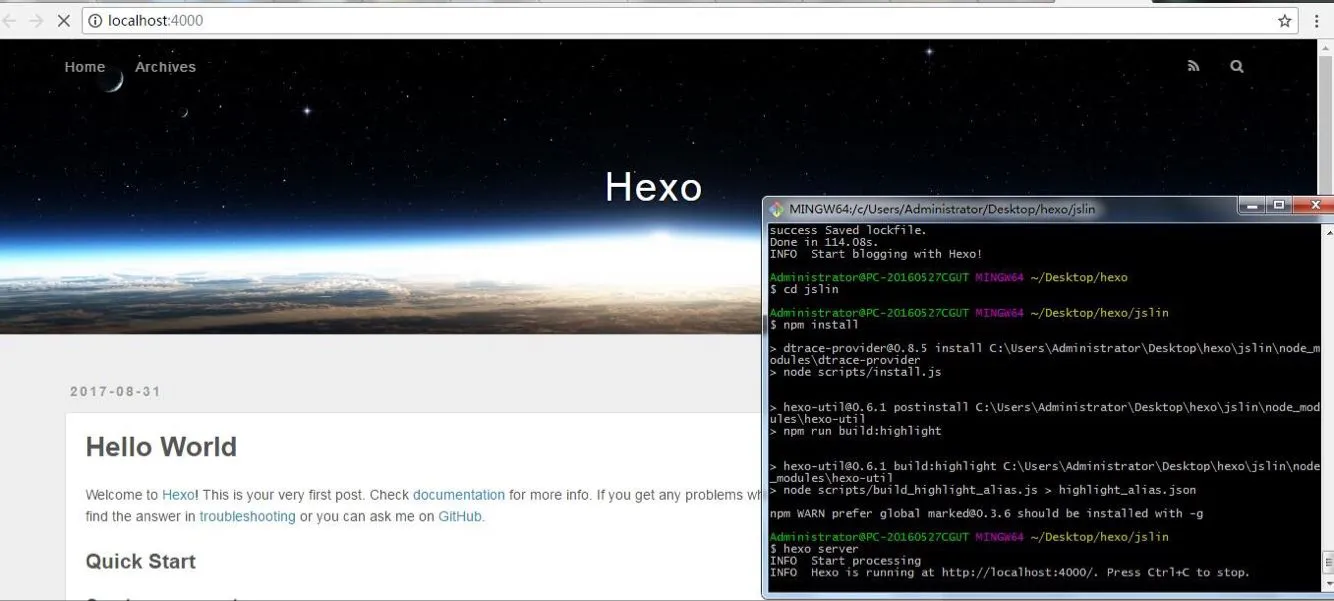This screenshot has width=1334, height=601.
Task: Click the browser forward arrow
Action: pyautogui.click(x=37, y=21)
